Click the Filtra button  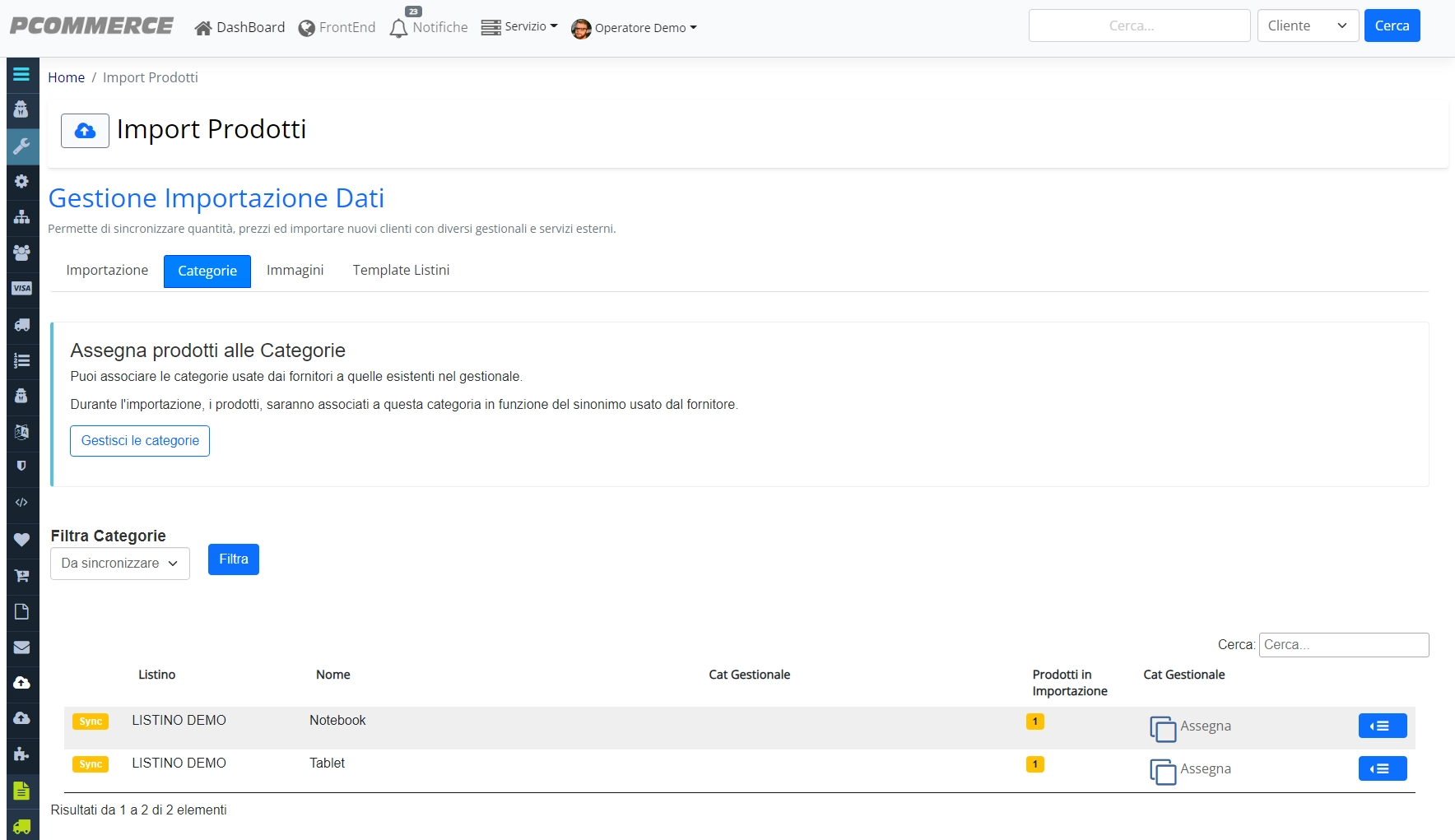click(234, 559)
